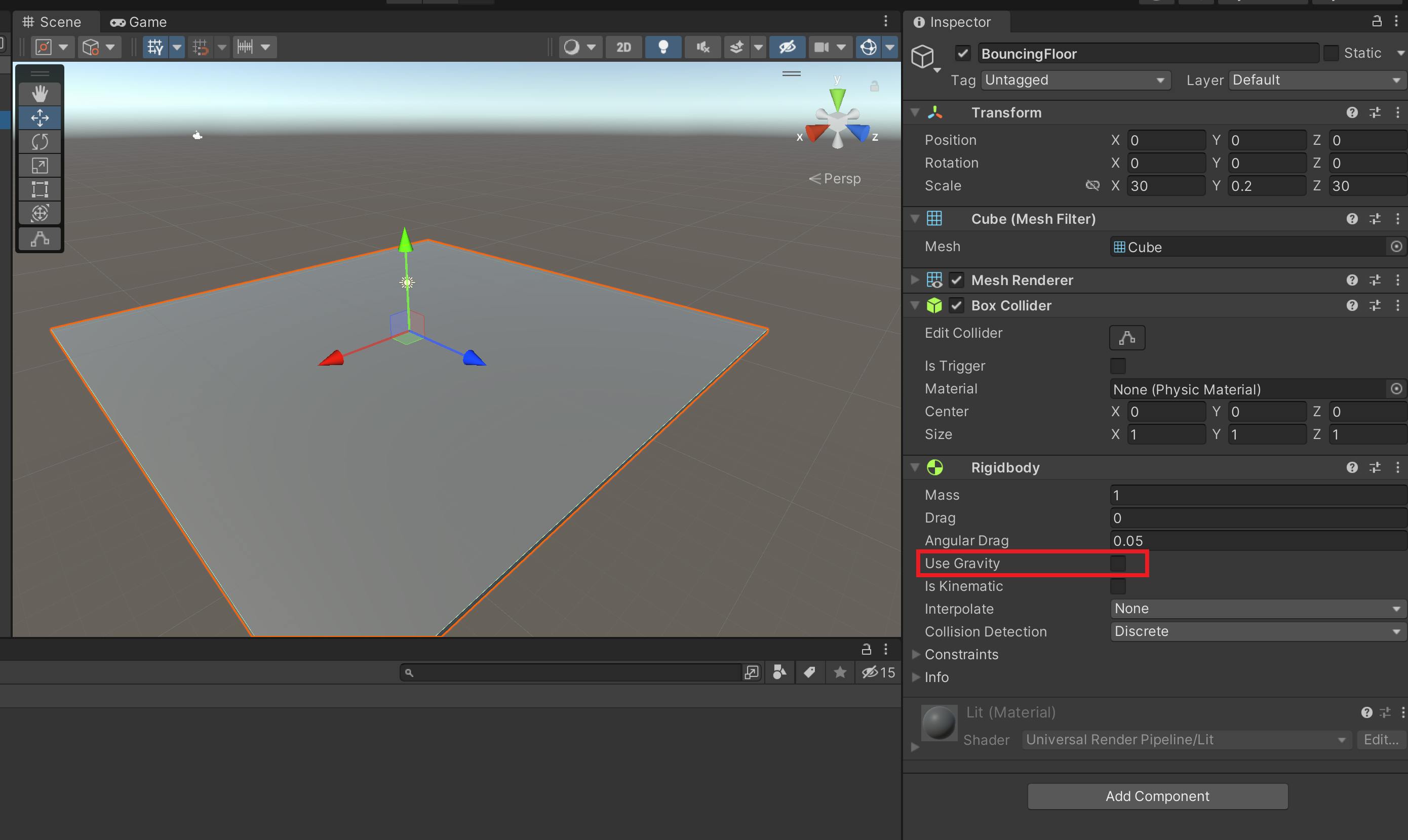Click scene orientation gizmo green Y cone

[837, 99]
